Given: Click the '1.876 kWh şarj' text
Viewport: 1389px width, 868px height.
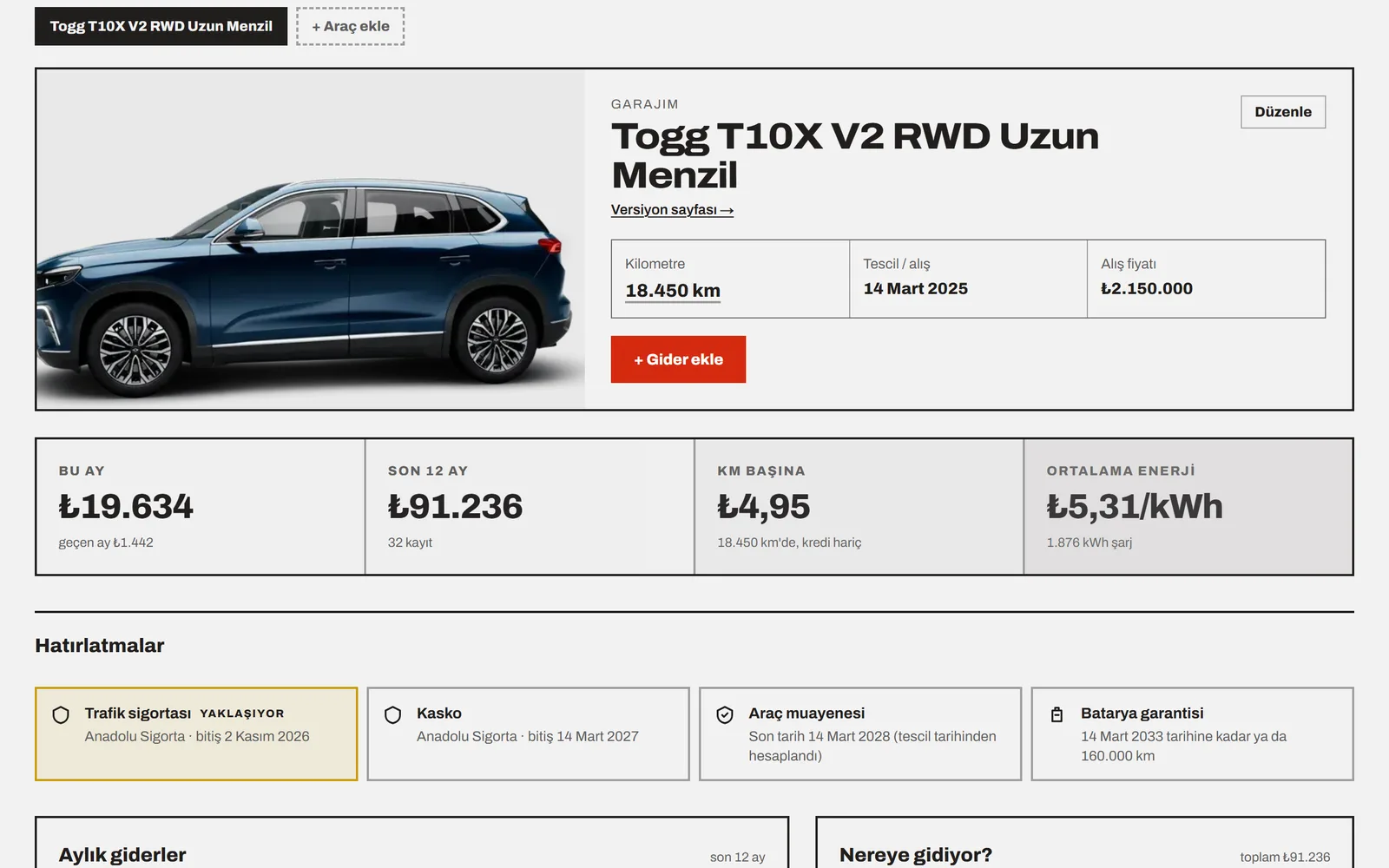Looking at the screenshot, I should coord(1089,542).
